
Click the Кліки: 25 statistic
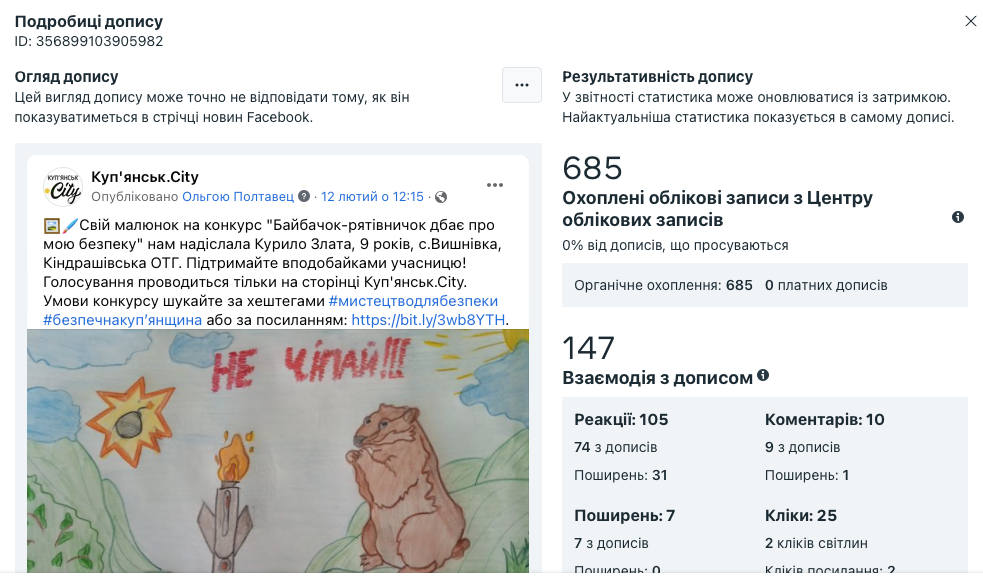[801, 515]
